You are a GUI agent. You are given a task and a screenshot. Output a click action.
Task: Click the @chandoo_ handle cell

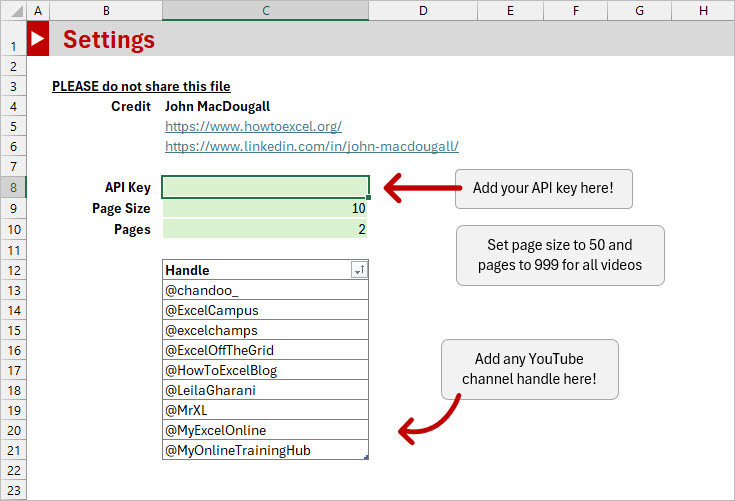tap(265, 290)
